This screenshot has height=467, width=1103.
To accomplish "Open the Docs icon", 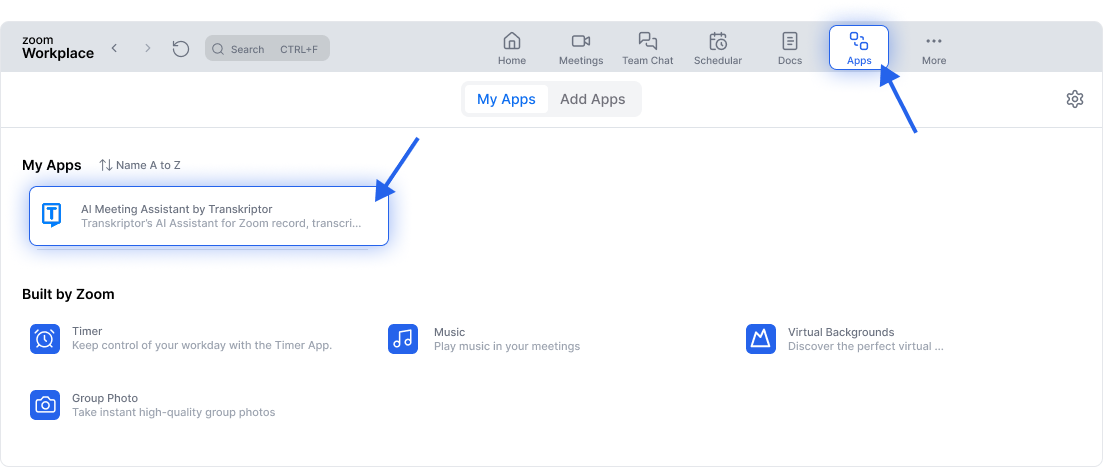I will click(x=790, y=40).
